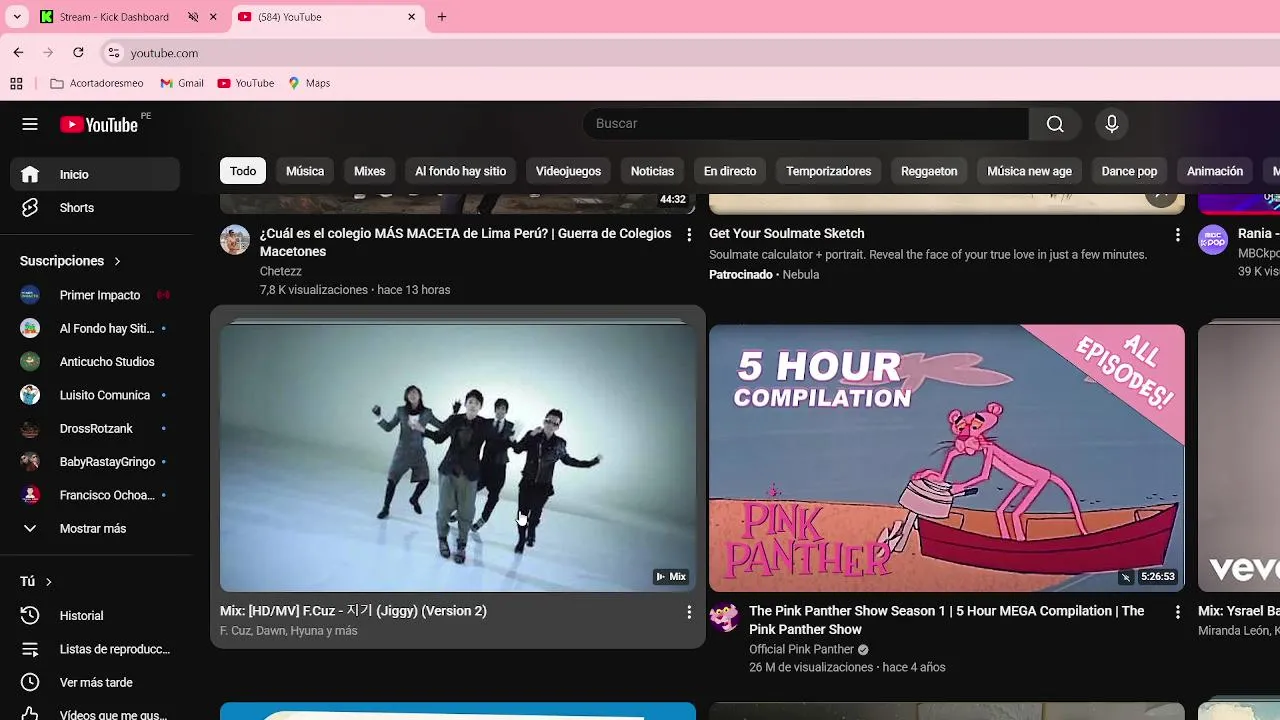The height and width of the screenshot is (720, 1280).
Task: Open Pink Panther 5 Hour compilation title
Action: [946, 620]
